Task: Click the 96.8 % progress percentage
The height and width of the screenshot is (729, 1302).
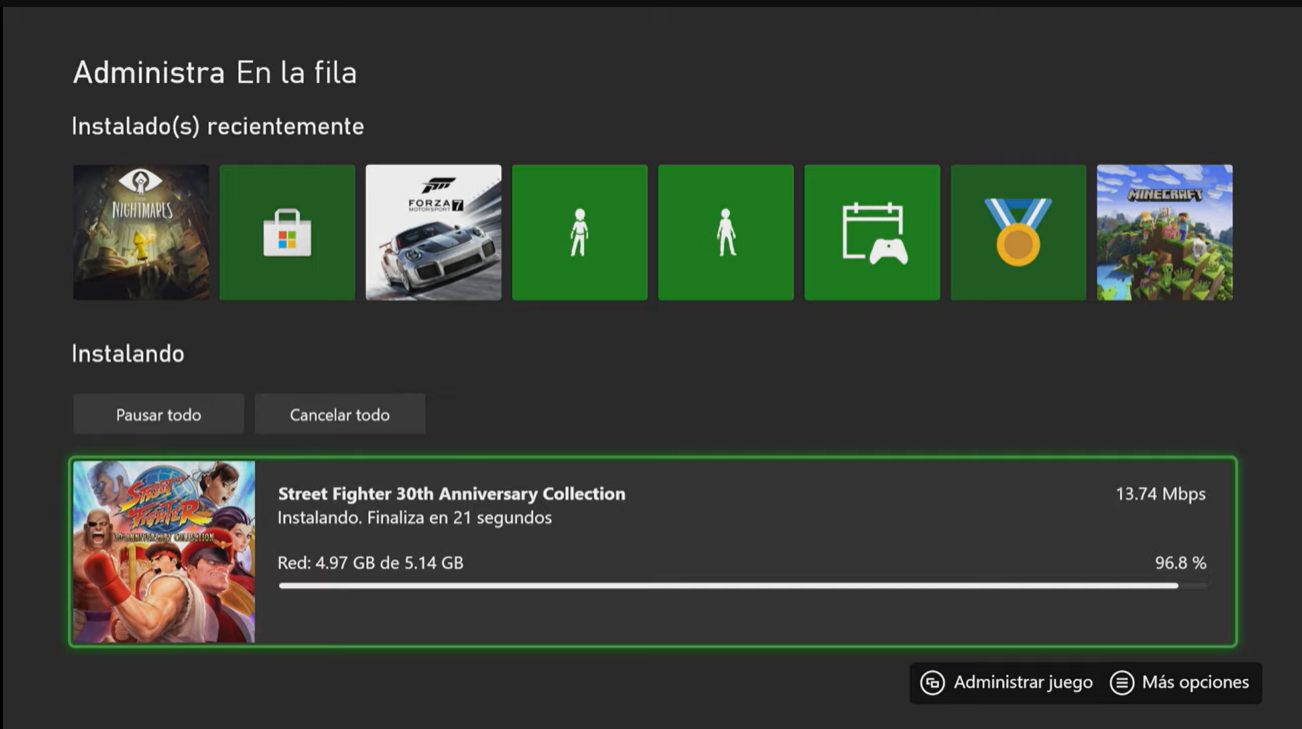Action: tap(1180, 563)
